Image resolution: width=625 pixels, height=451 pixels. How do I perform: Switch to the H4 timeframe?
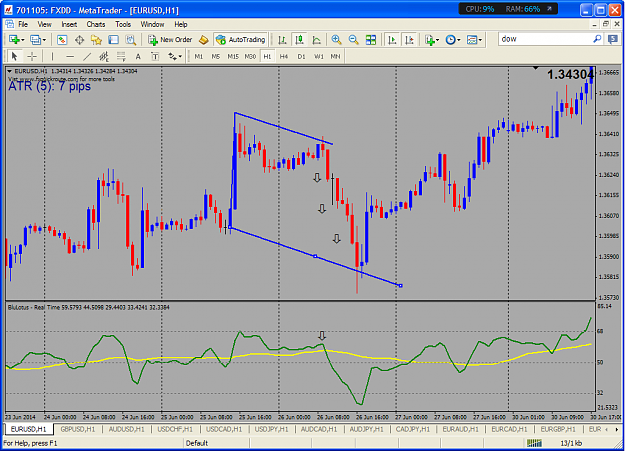click(284, 56)
